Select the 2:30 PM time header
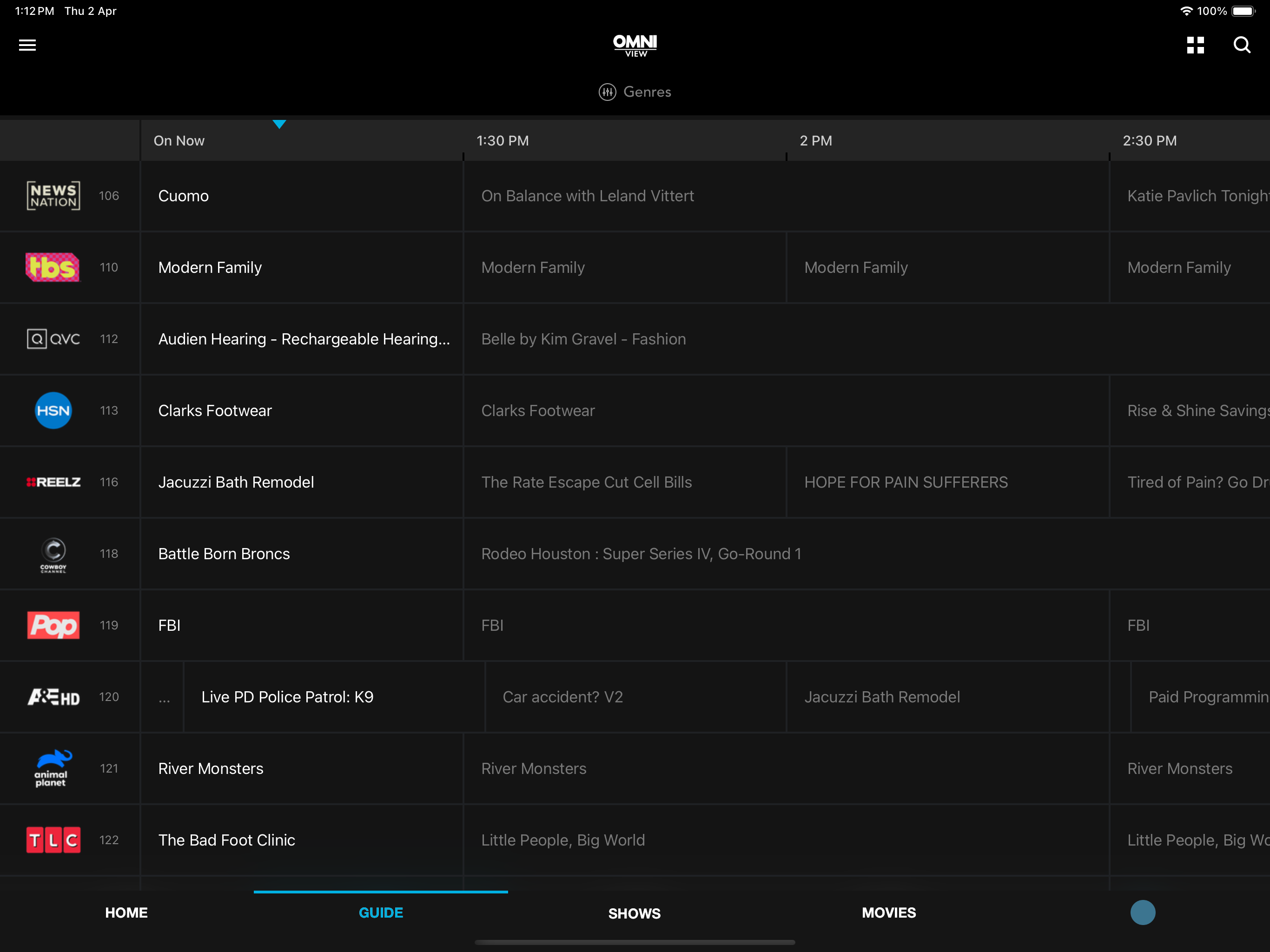1270x952 pixels. click(x=1150, y=141)
